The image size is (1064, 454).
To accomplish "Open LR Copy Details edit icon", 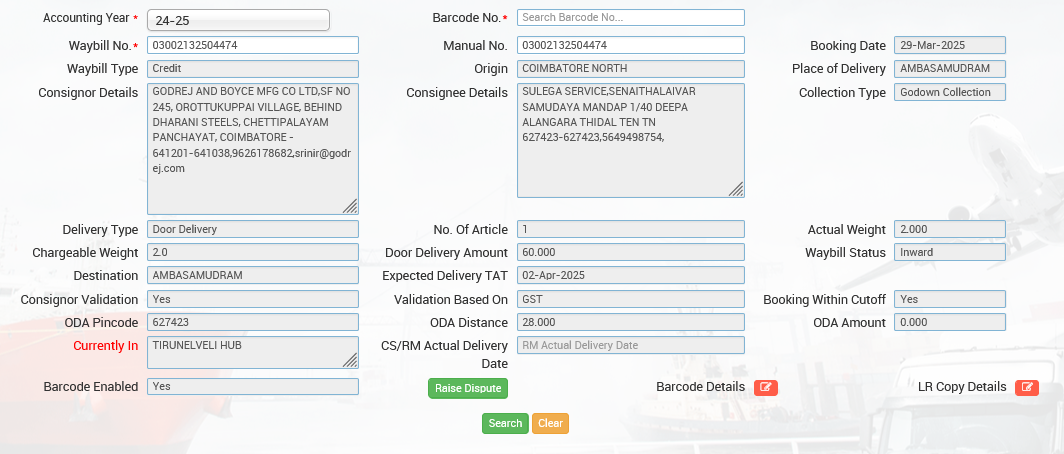I will click(x=1026, y=388).
